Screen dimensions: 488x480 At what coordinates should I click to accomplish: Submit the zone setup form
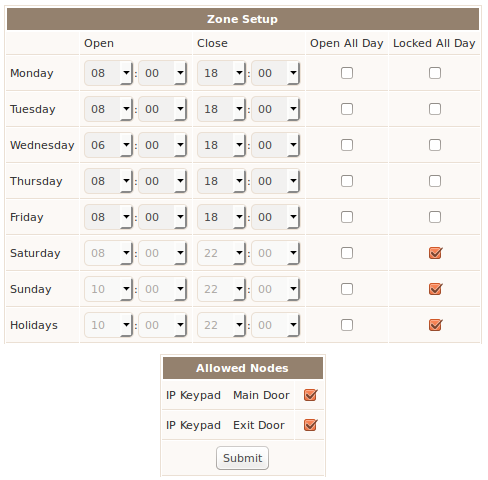click(242, 458)
